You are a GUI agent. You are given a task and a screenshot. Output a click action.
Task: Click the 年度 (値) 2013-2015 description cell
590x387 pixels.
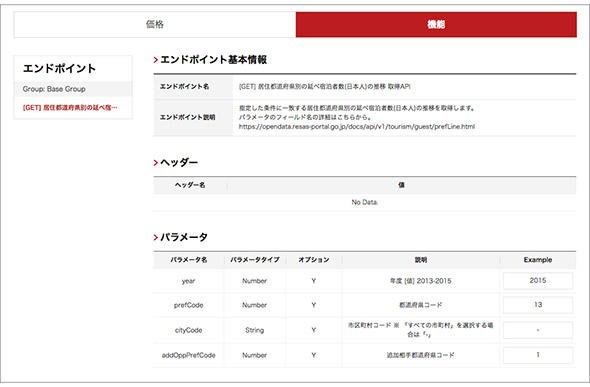421,281
